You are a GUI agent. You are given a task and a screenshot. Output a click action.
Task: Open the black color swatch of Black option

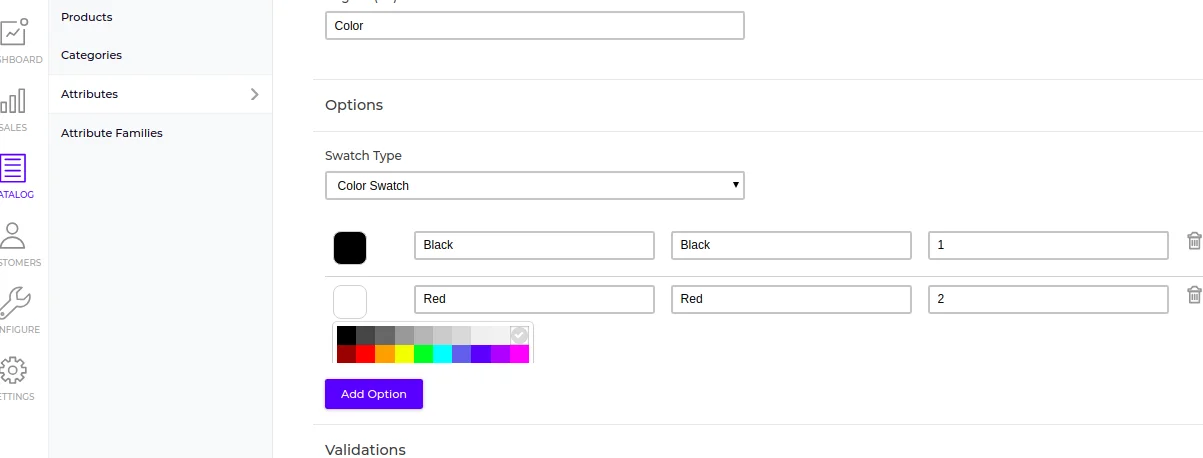[350, 248]
